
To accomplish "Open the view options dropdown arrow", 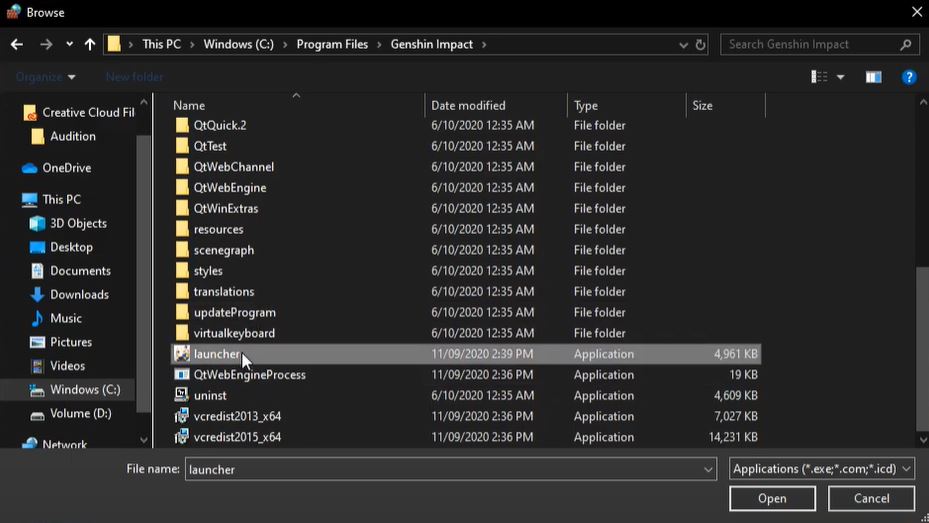I will pyautogui.click(x=840, y=78).
